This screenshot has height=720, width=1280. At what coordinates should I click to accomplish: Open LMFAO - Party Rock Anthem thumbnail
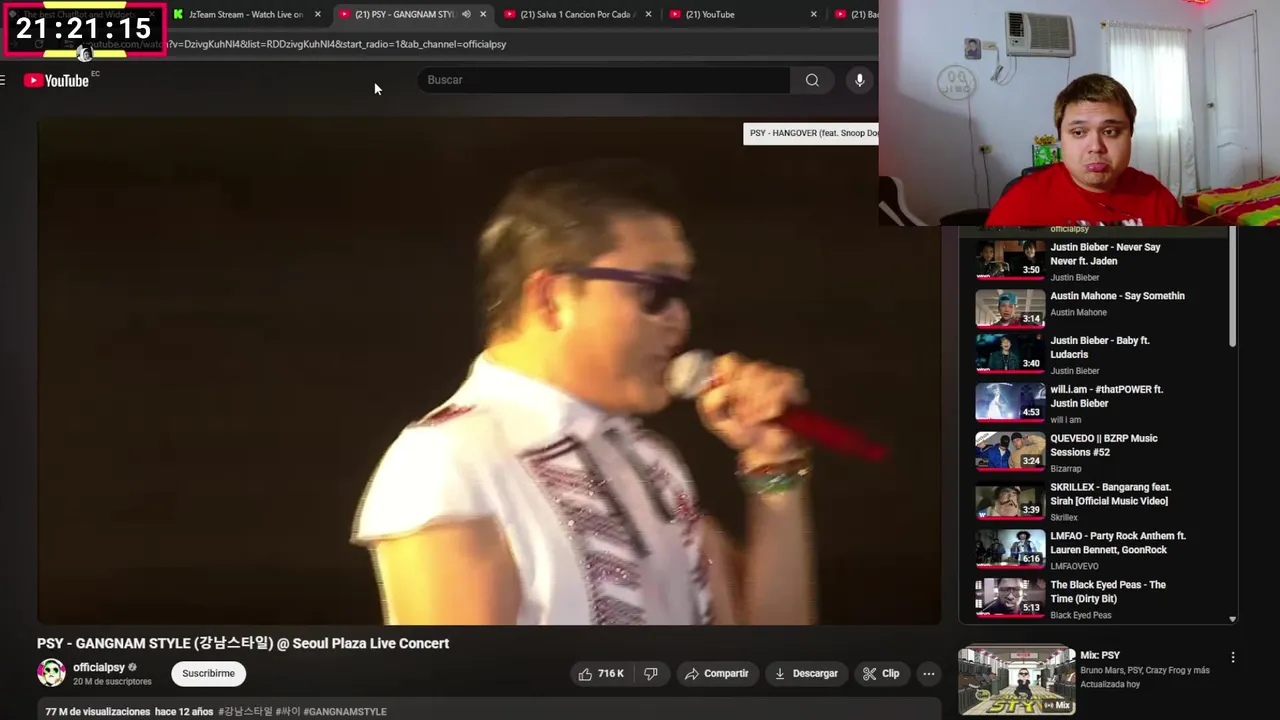(1010, 548)
